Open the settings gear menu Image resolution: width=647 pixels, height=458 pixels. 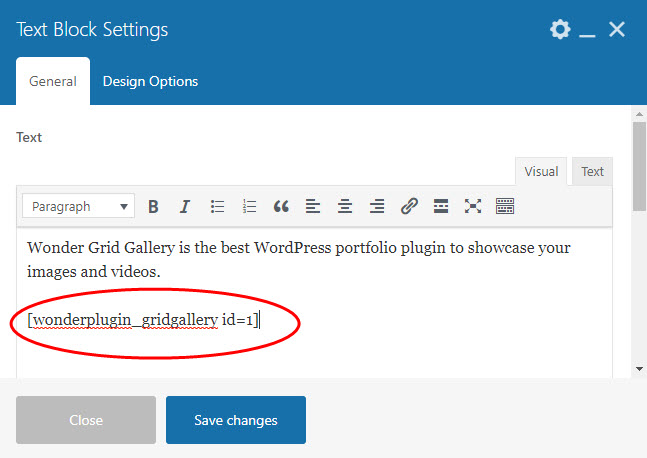[560, 30]
